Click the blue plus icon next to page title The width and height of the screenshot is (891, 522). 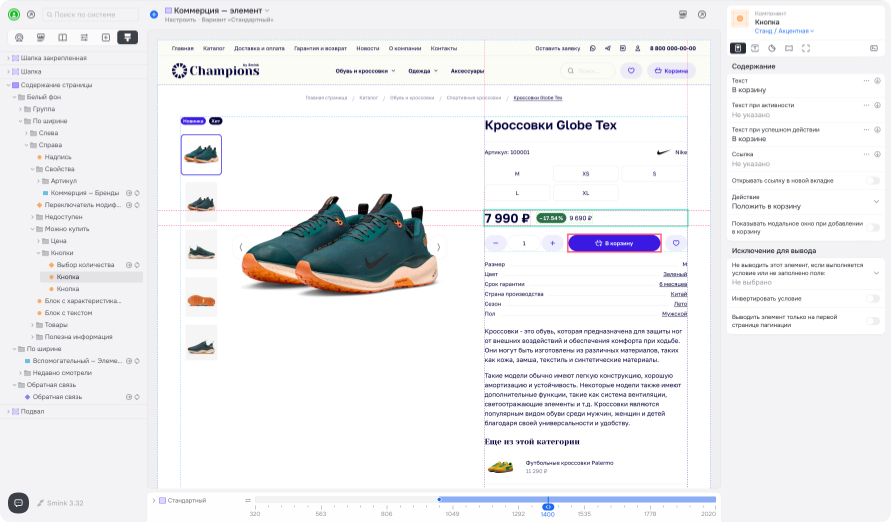154,14
